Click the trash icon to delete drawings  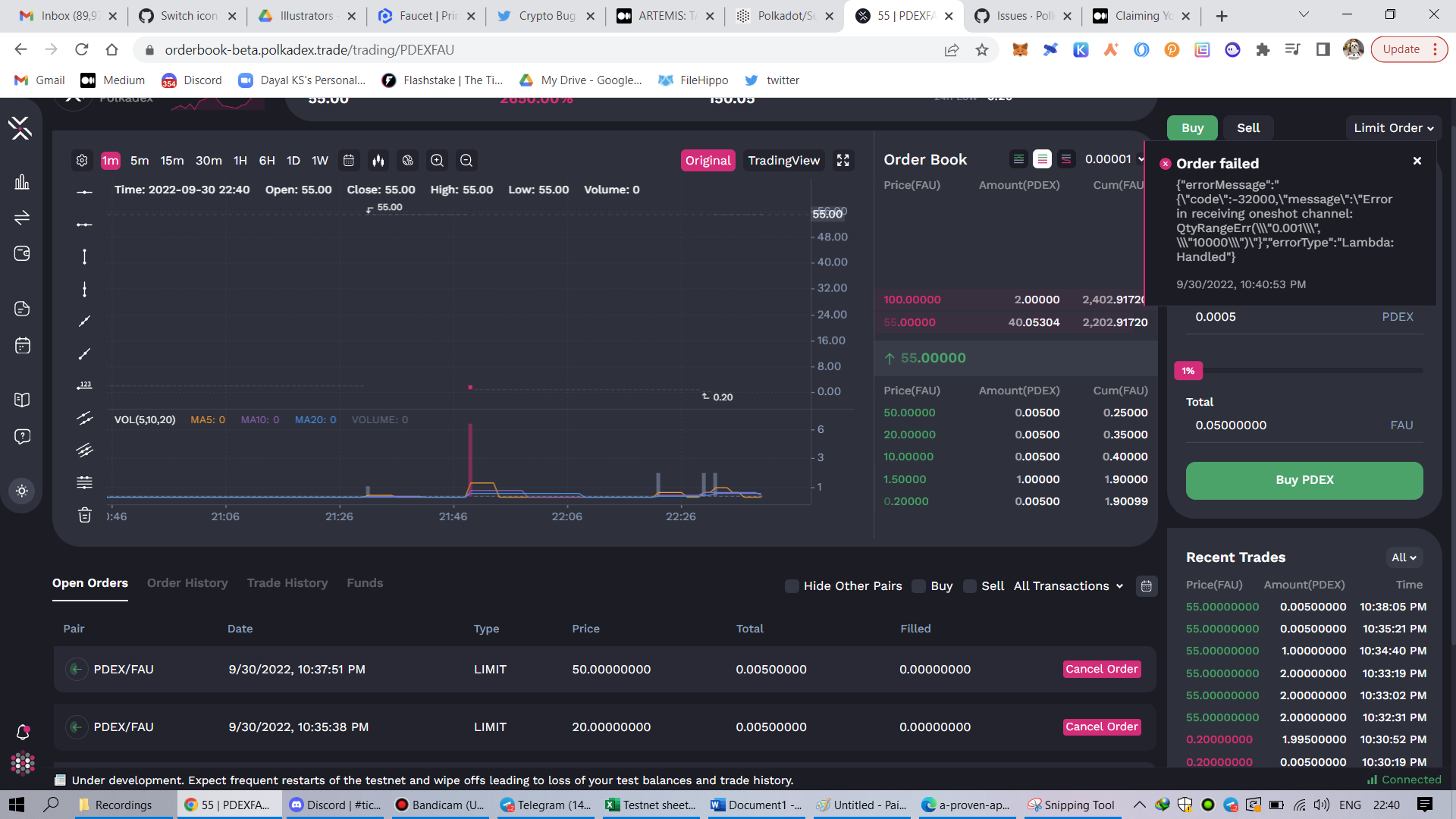tap(84, 516)
